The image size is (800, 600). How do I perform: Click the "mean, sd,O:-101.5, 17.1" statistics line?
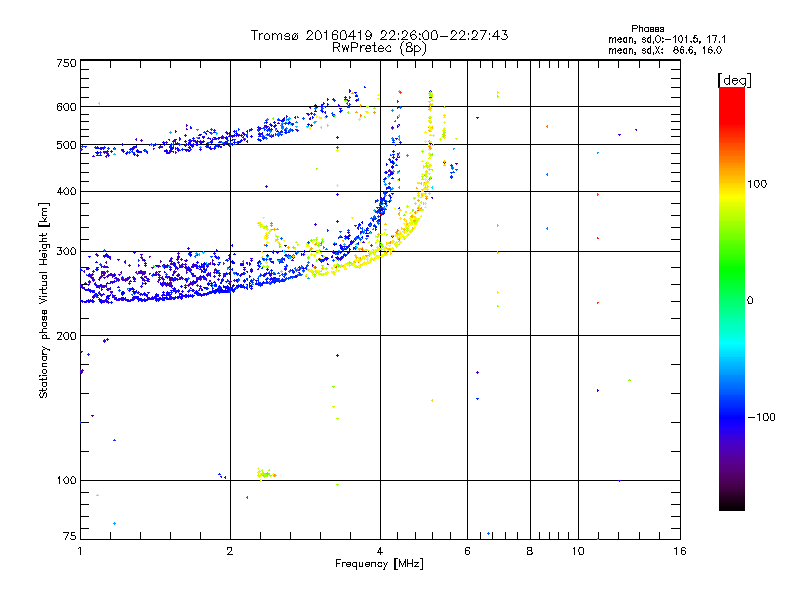667,40
